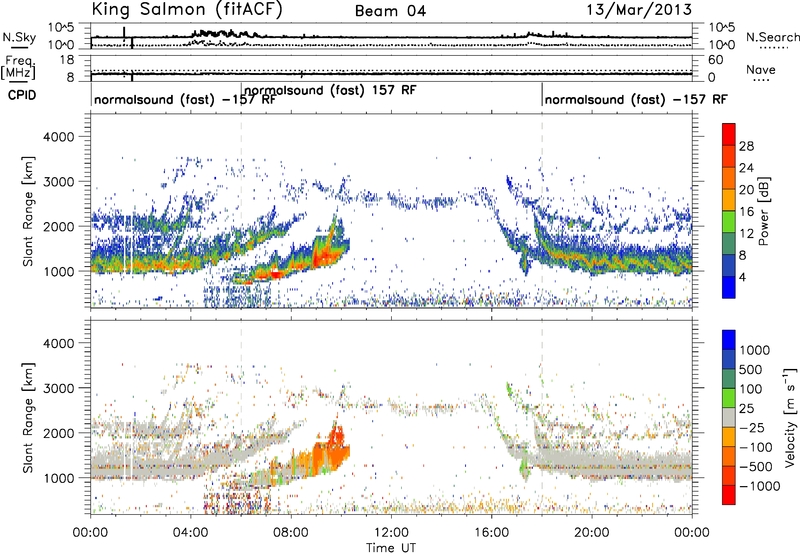Screen dimensions: 800x554
Task: Click the "-1000" label on velocity color bar
Action: [759, 486]
